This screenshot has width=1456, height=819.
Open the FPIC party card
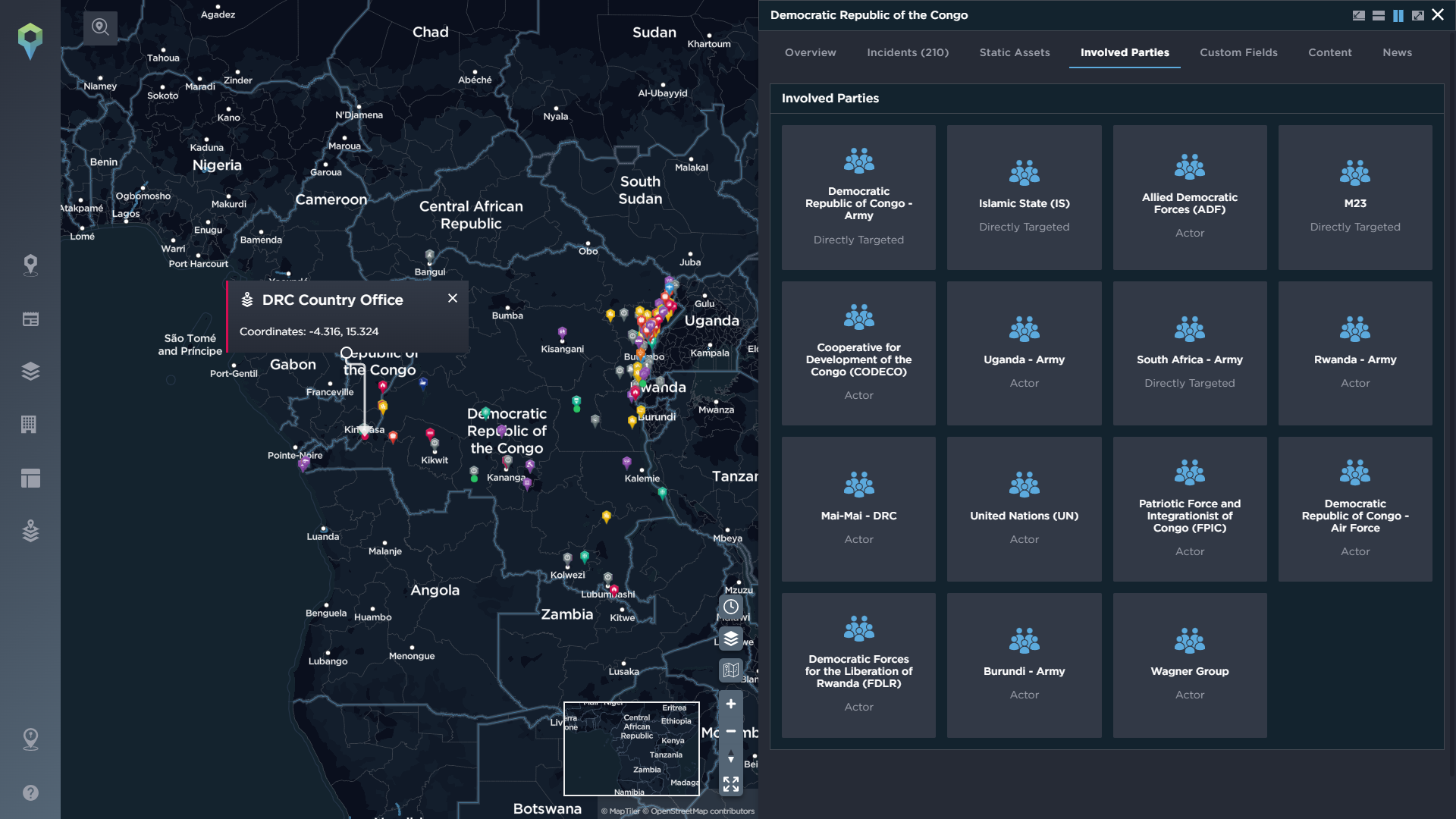[x=1190, y=510]
